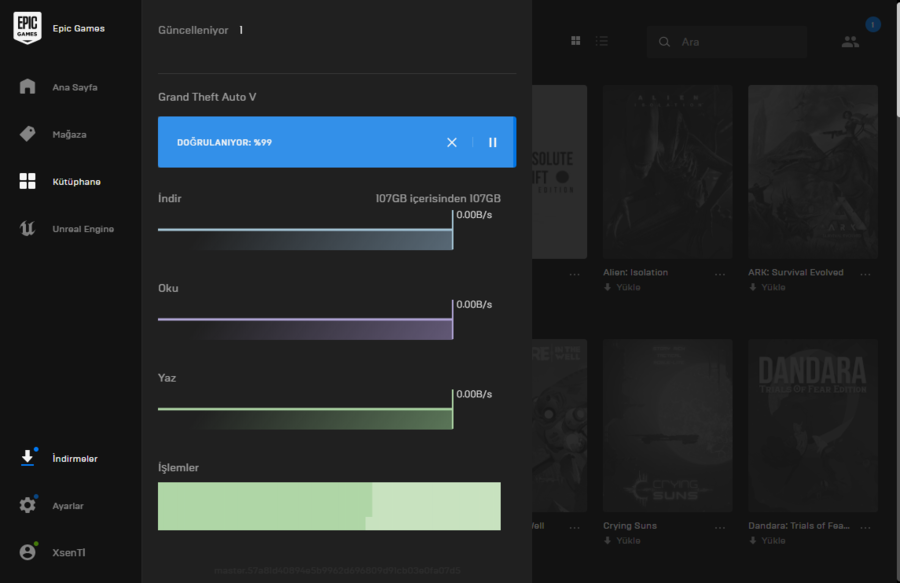Click the Yaz write speed graph
Viewport: 900px width, 583px height.
tap(305, 410)
